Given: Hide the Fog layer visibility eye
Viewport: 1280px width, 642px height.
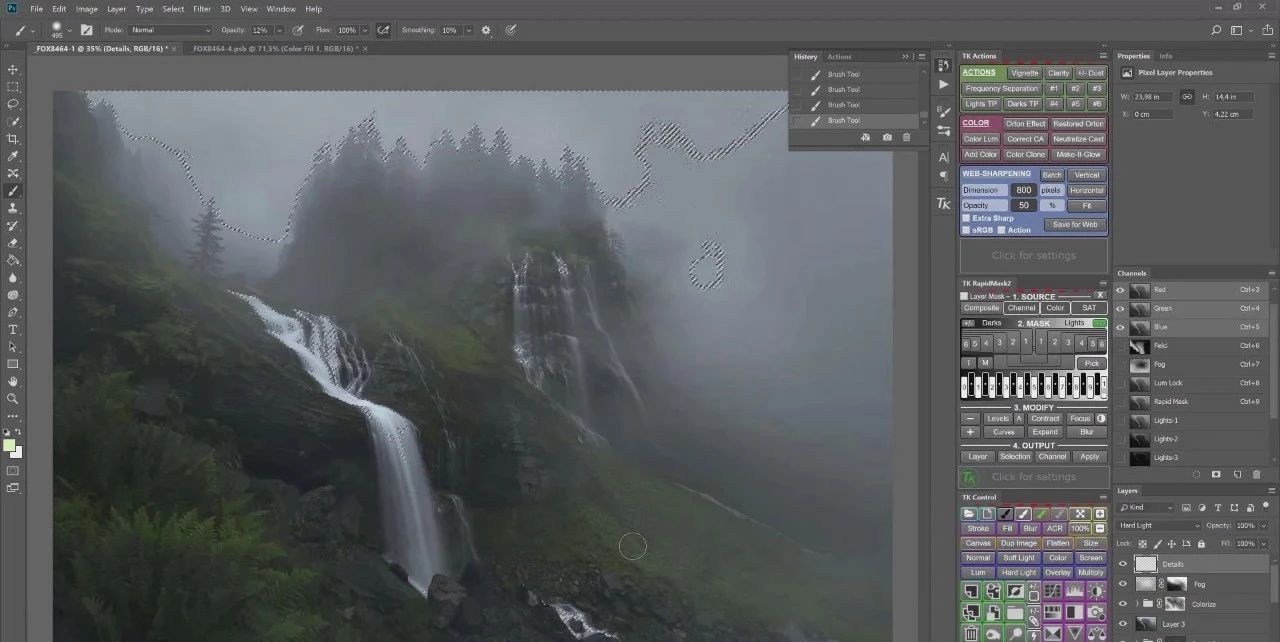Looking at the screenshot, I should click(1123, 584).
